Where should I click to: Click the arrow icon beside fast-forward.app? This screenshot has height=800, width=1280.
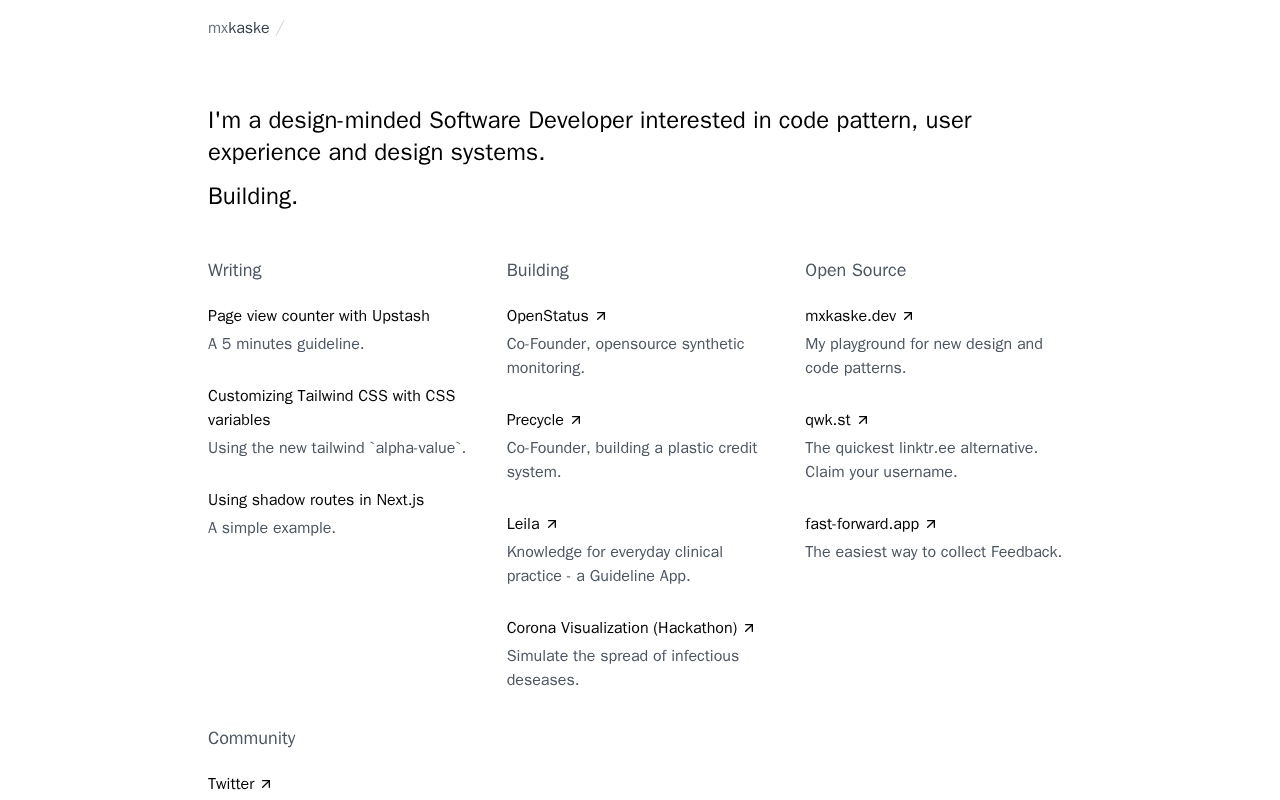point(931,524)
